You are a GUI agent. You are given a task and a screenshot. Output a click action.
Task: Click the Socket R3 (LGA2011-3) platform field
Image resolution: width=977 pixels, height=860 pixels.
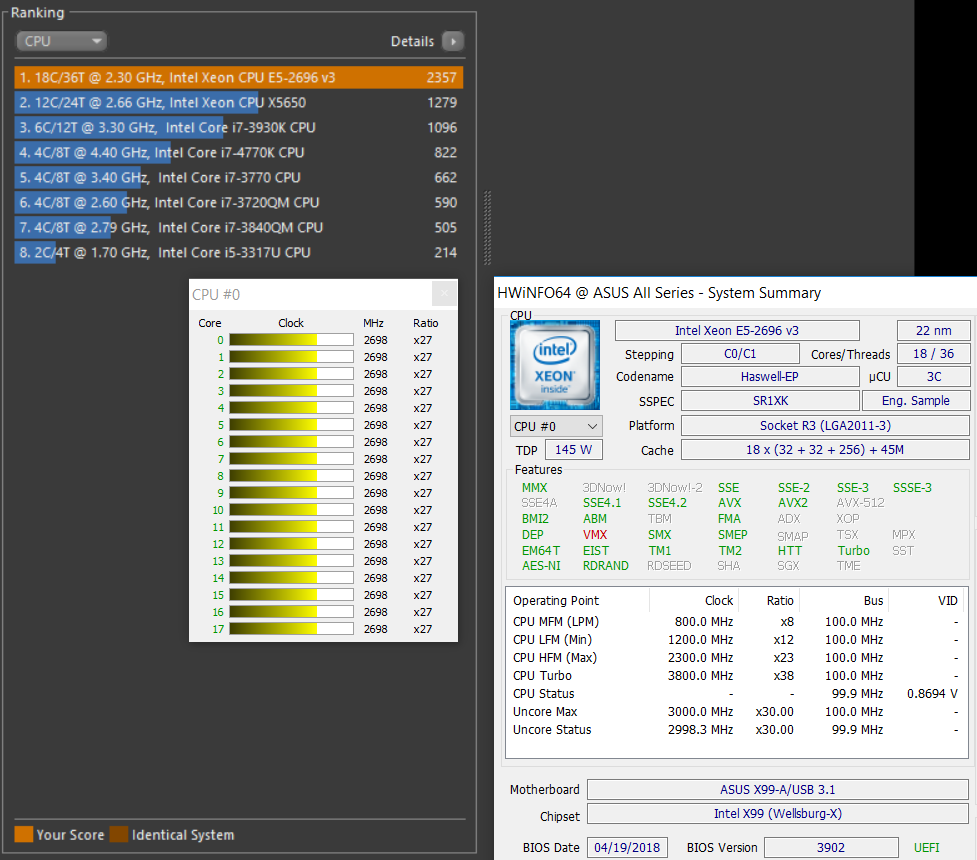825,426
